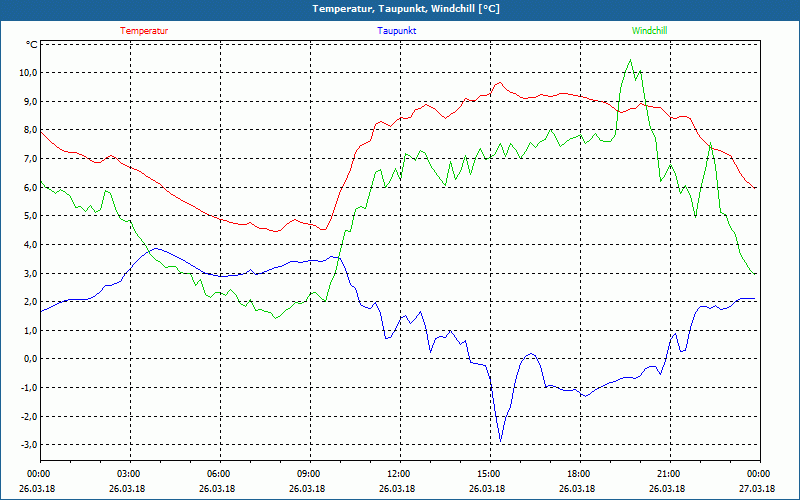Screen dimensions: 800x500
Task: Click the green Windchill legend label
Action: coord(649,31)
